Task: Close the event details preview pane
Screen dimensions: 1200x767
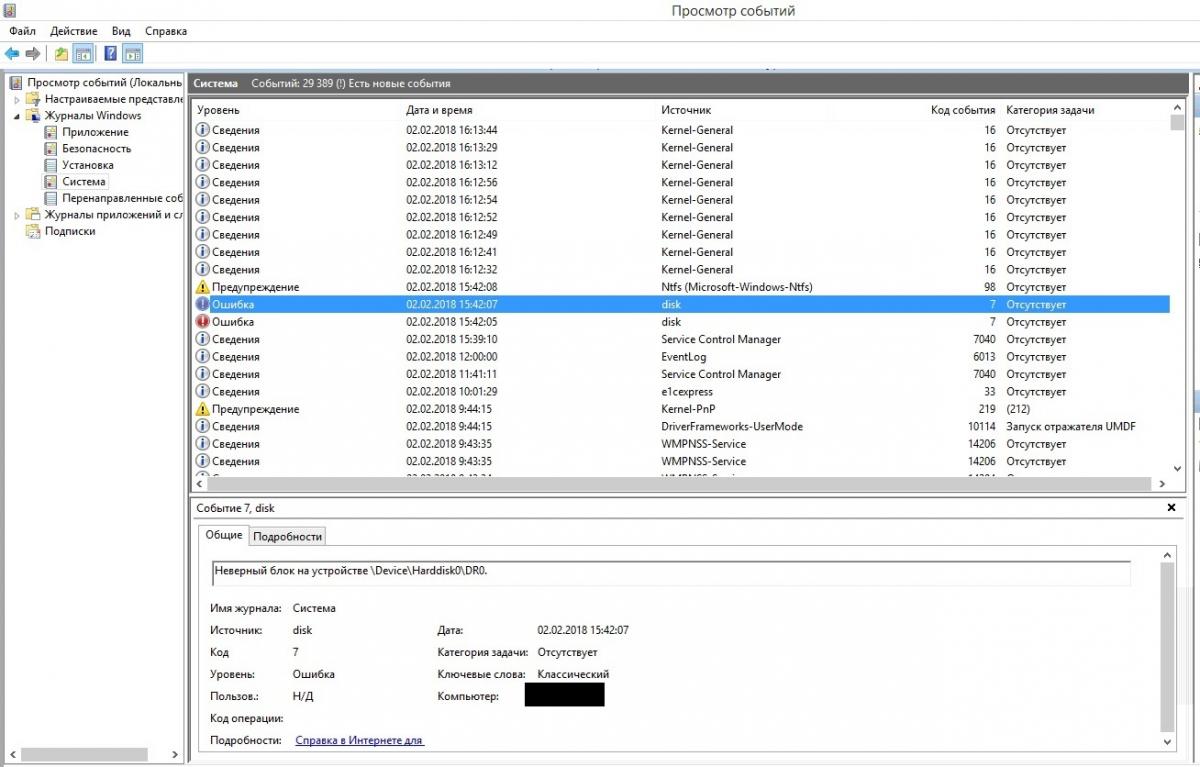Action: click(x=1171, y=508)
